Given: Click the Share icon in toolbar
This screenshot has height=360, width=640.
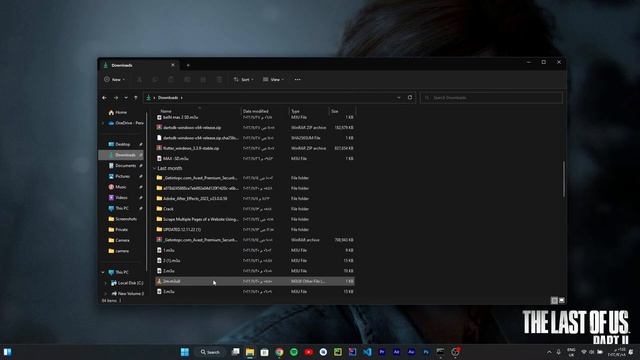Looking at the screenshot, I should pos(203,80).
